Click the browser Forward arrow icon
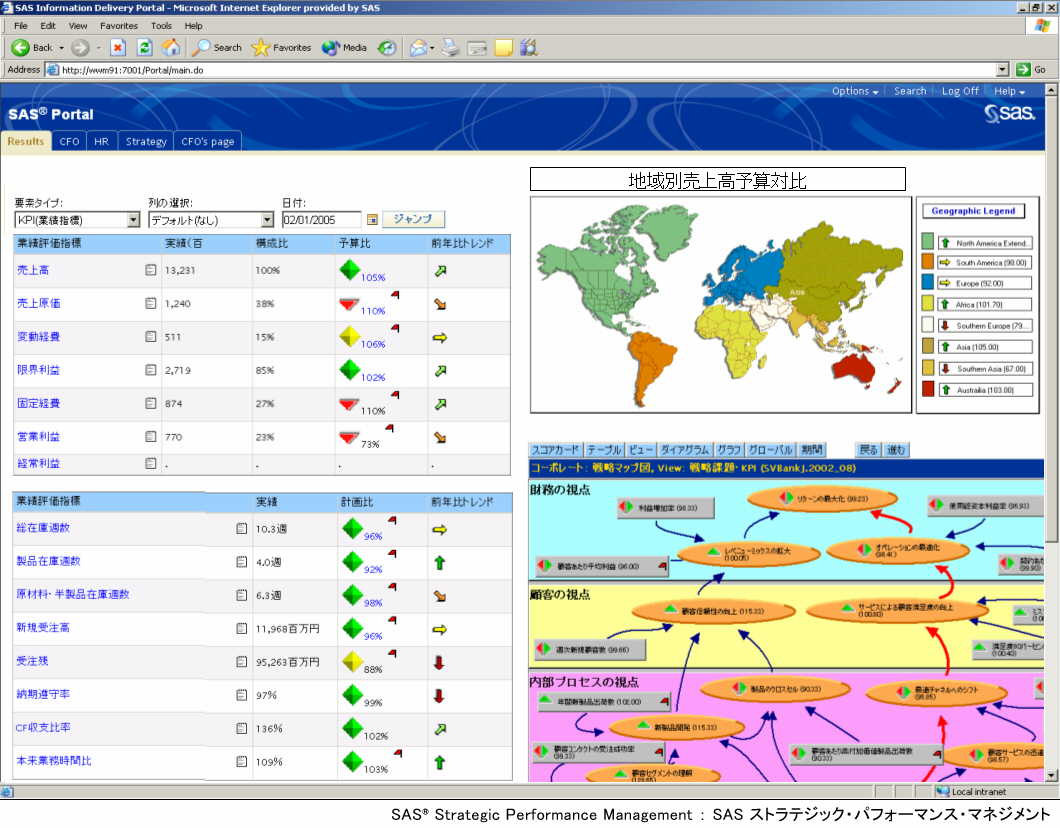This screenshot has height=828, width=1060. pos(80,47)
